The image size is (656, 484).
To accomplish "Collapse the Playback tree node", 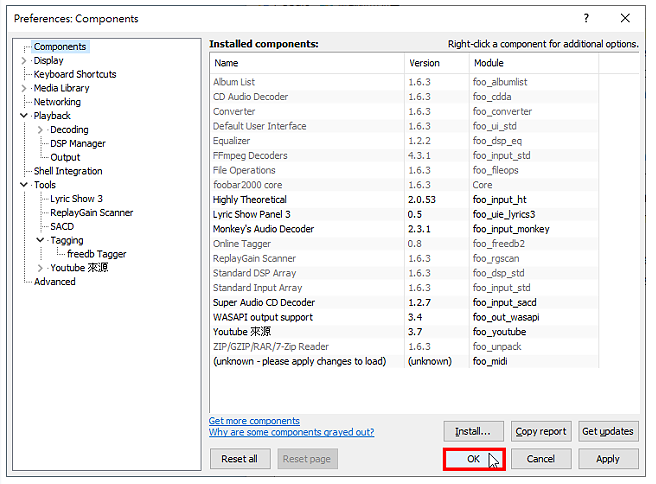I will coord(24,115).
